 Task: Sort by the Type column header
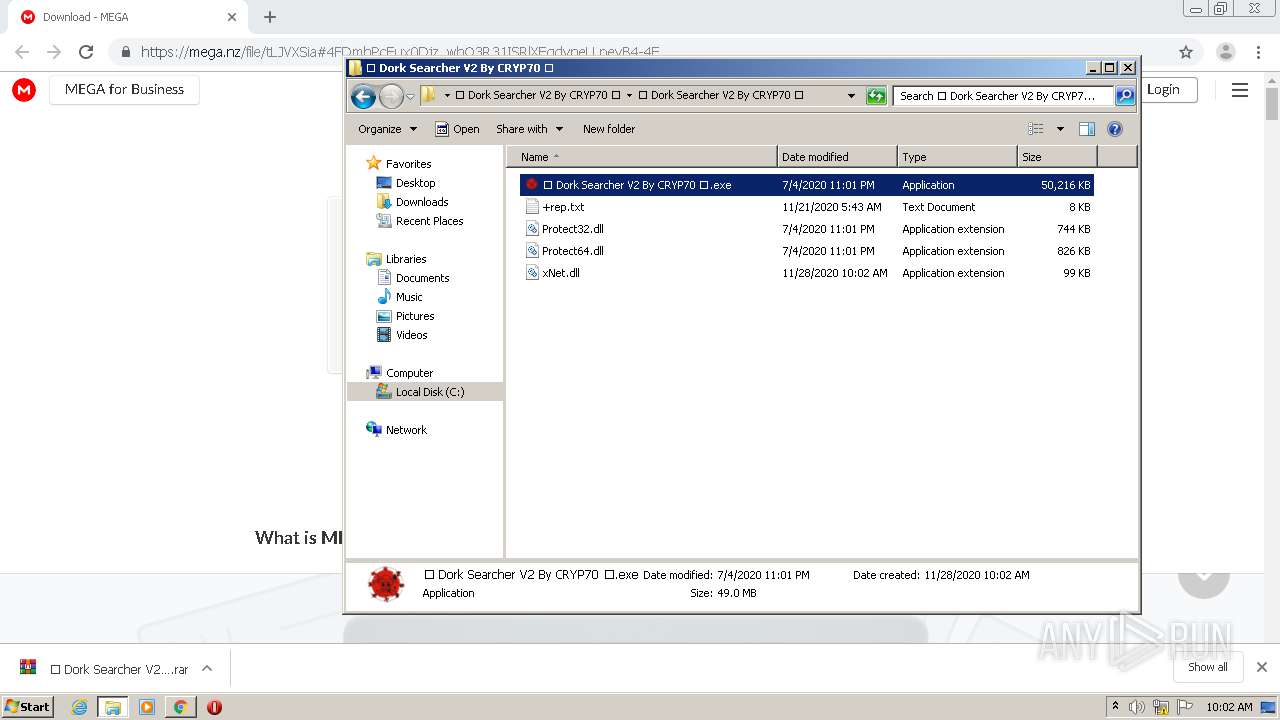957,157
